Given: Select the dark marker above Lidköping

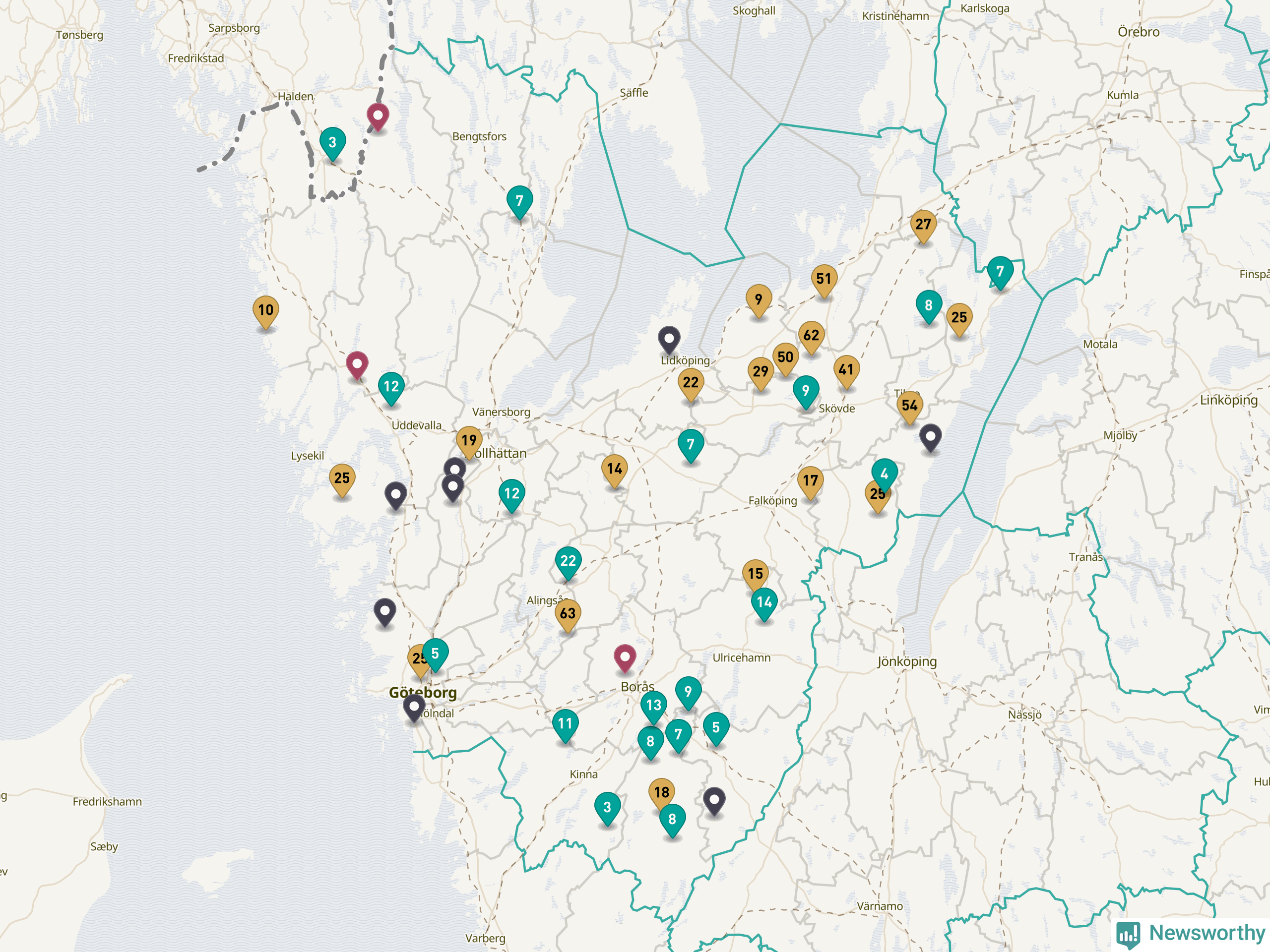Looking at the screenshot, I should [669, 340].
